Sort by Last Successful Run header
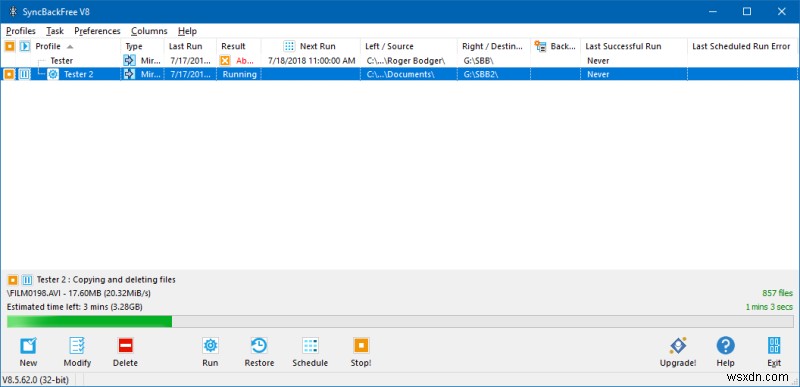 (623, 46)
